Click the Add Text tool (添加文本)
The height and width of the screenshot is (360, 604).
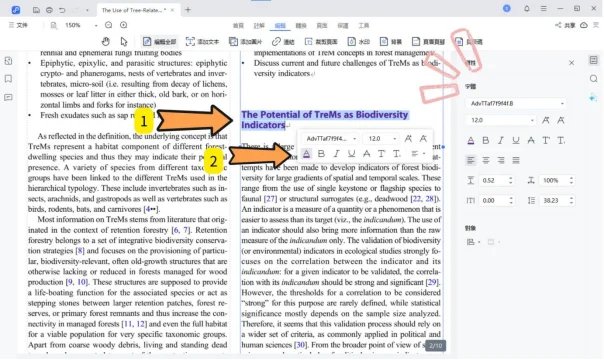coord(202,42)
